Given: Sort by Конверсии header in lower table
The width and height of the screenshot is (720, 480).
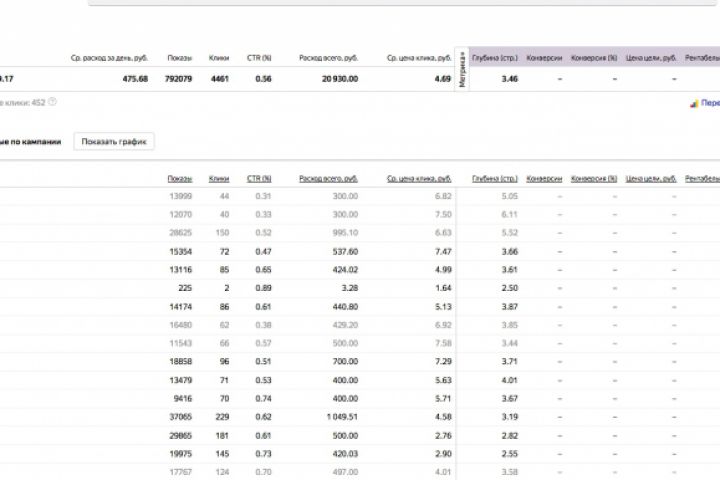Looking at the screenshot, I should (x=544, y=179).
